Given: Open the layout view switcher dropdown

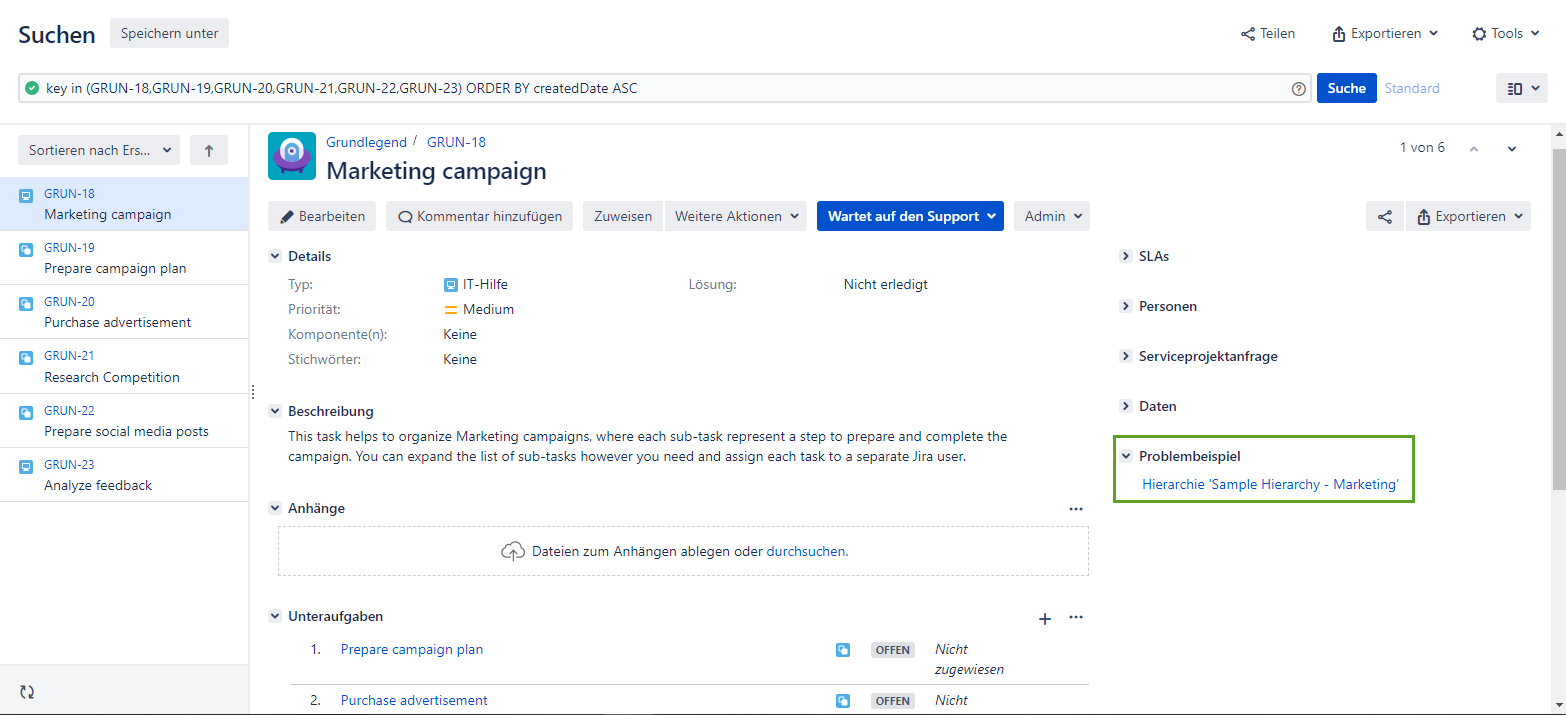Looking at the screenshot, I should pyautogui.click(x=1521, y=89).
